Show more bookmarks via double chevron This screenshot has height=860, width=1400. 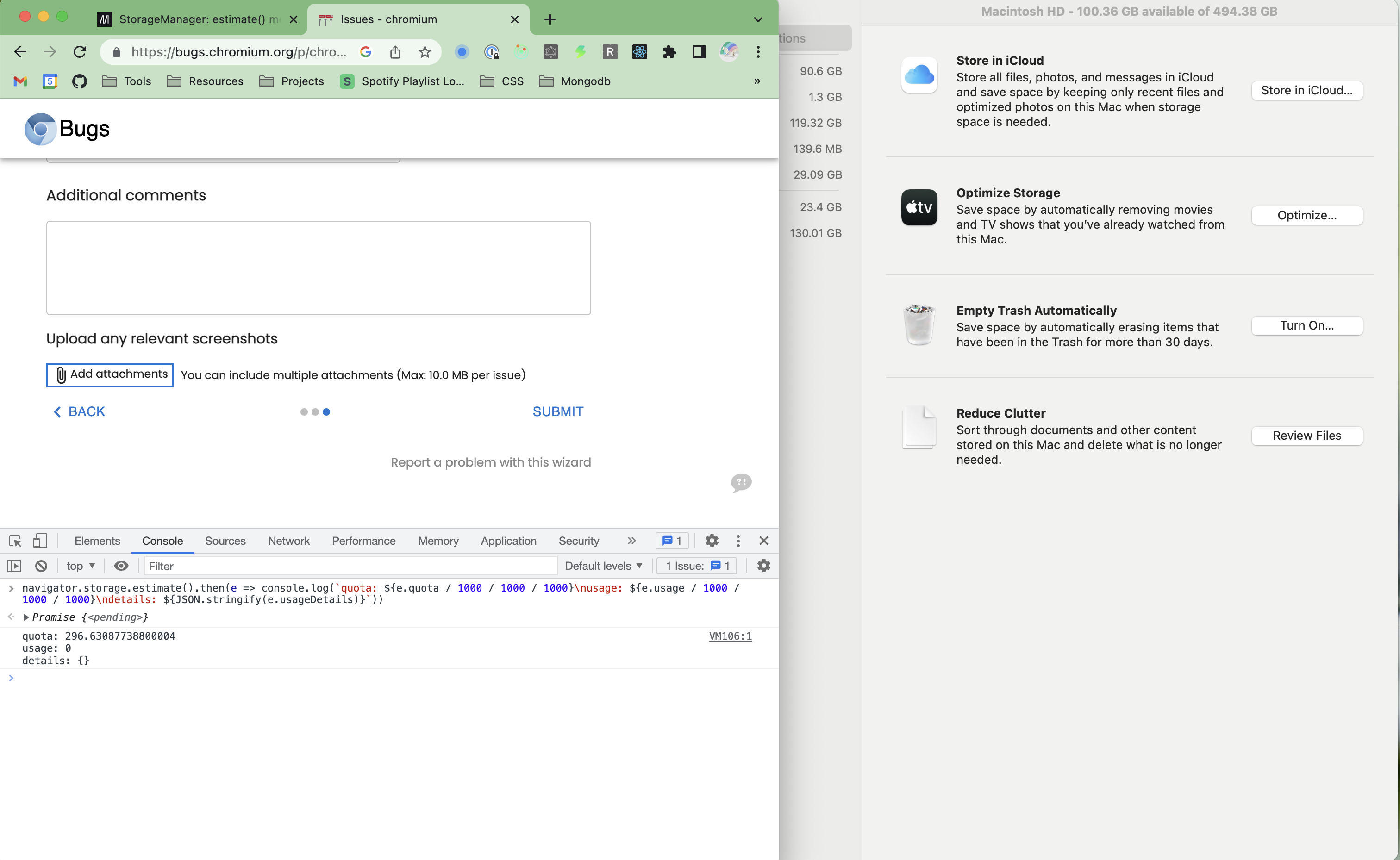(757, 81)
